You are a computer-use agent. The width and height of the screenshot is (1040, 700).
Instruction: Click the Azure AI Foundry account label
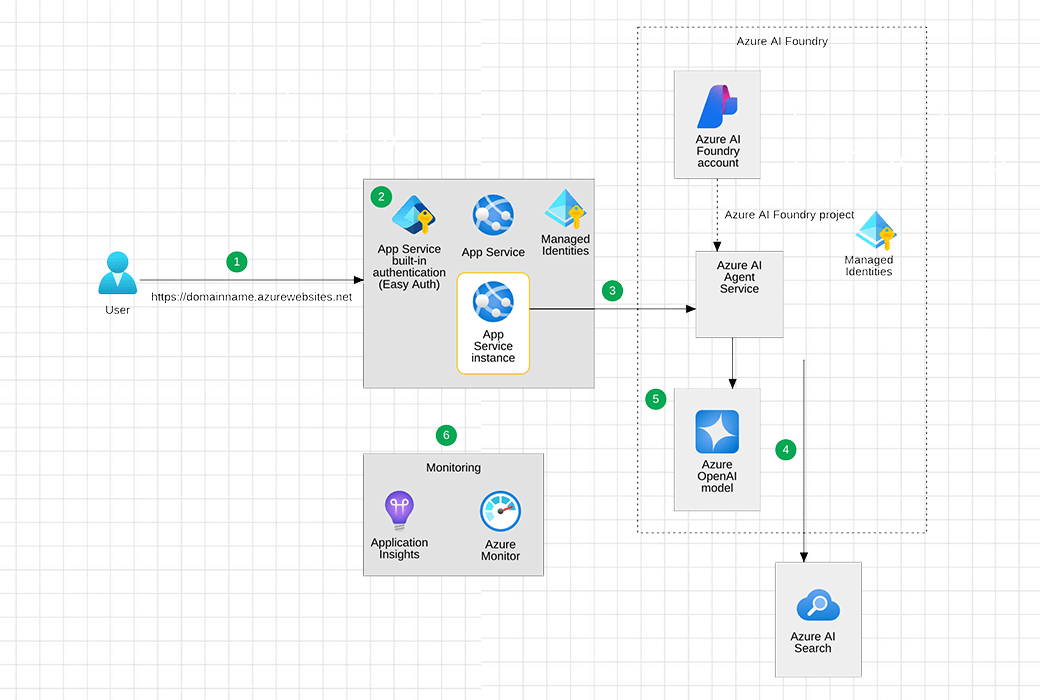718,151
